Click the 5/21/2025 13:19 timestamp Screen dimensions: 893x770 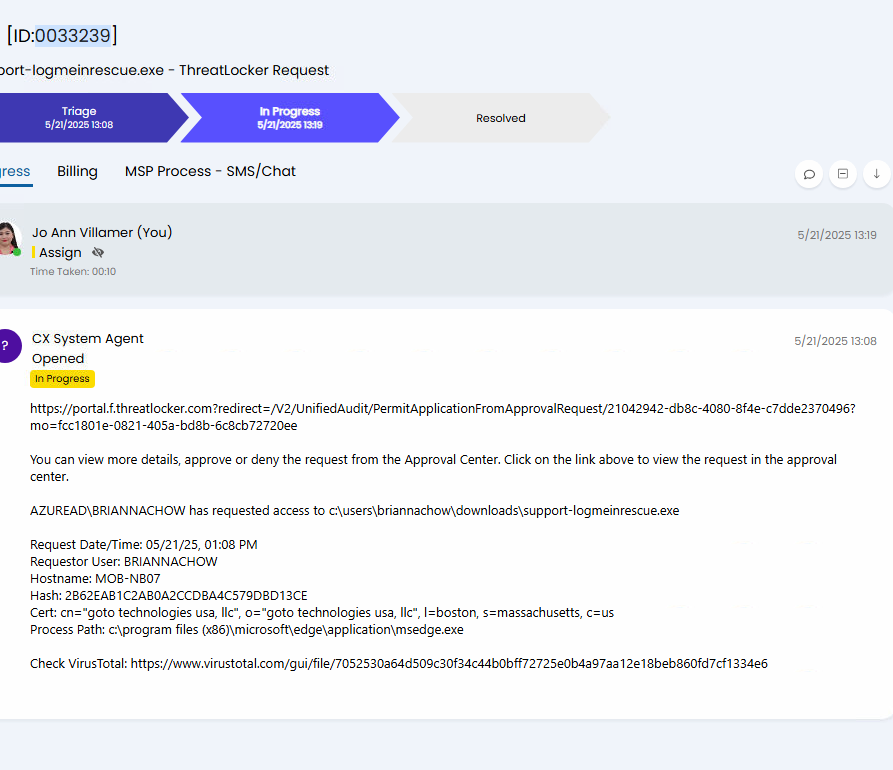837,235
